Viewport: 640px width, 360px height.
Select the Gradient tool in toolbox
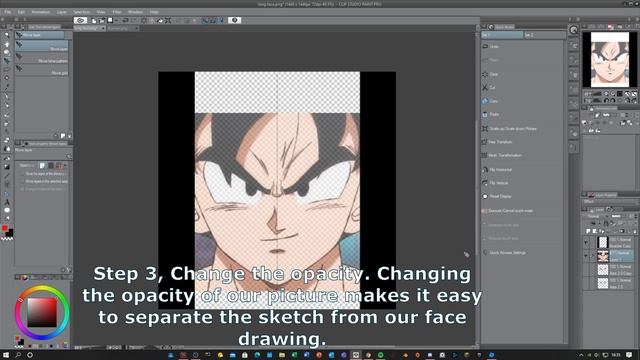tap(7, 167)
